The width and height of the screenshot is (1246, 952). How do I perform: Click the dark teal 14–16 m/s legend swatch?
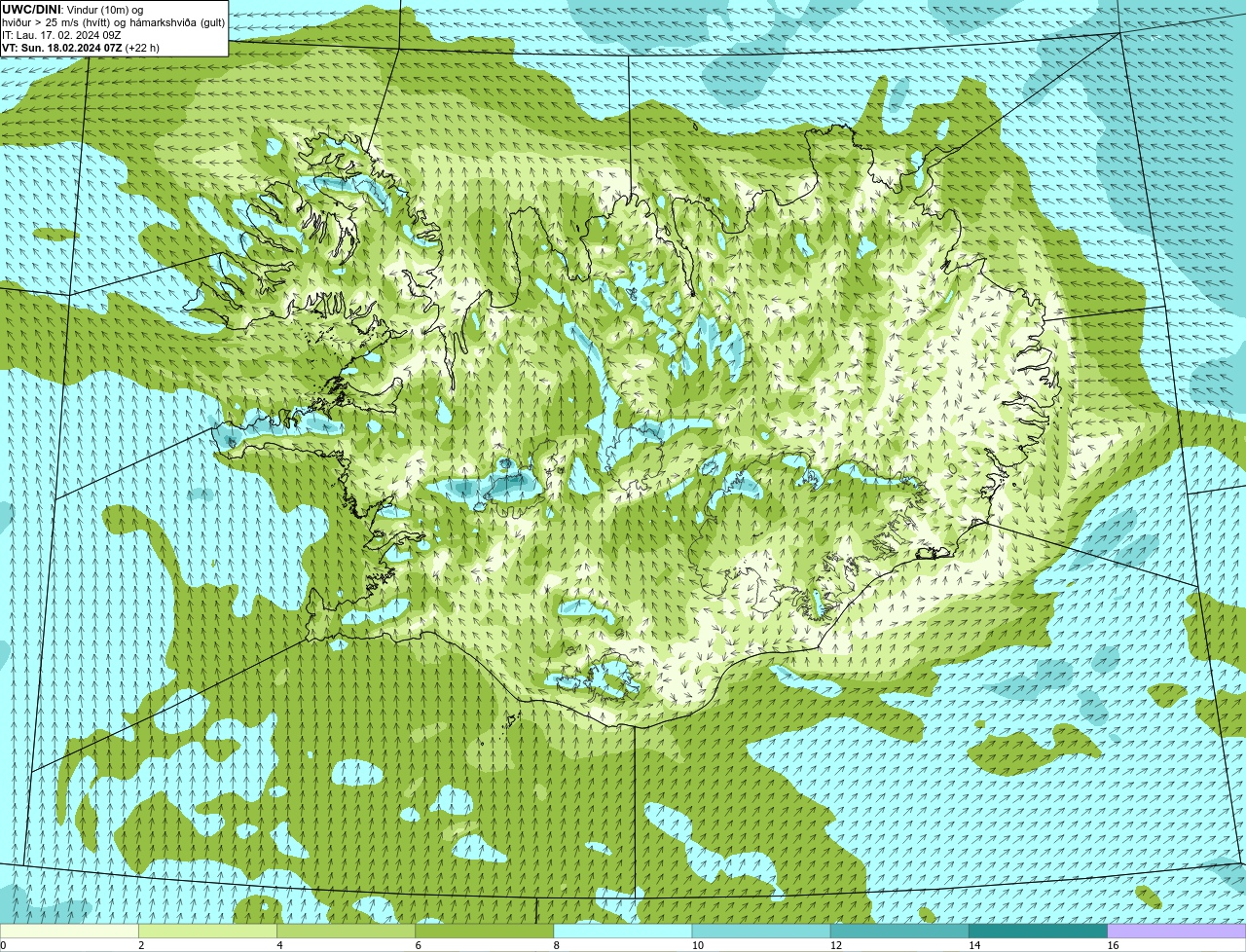click(1039, 931)
